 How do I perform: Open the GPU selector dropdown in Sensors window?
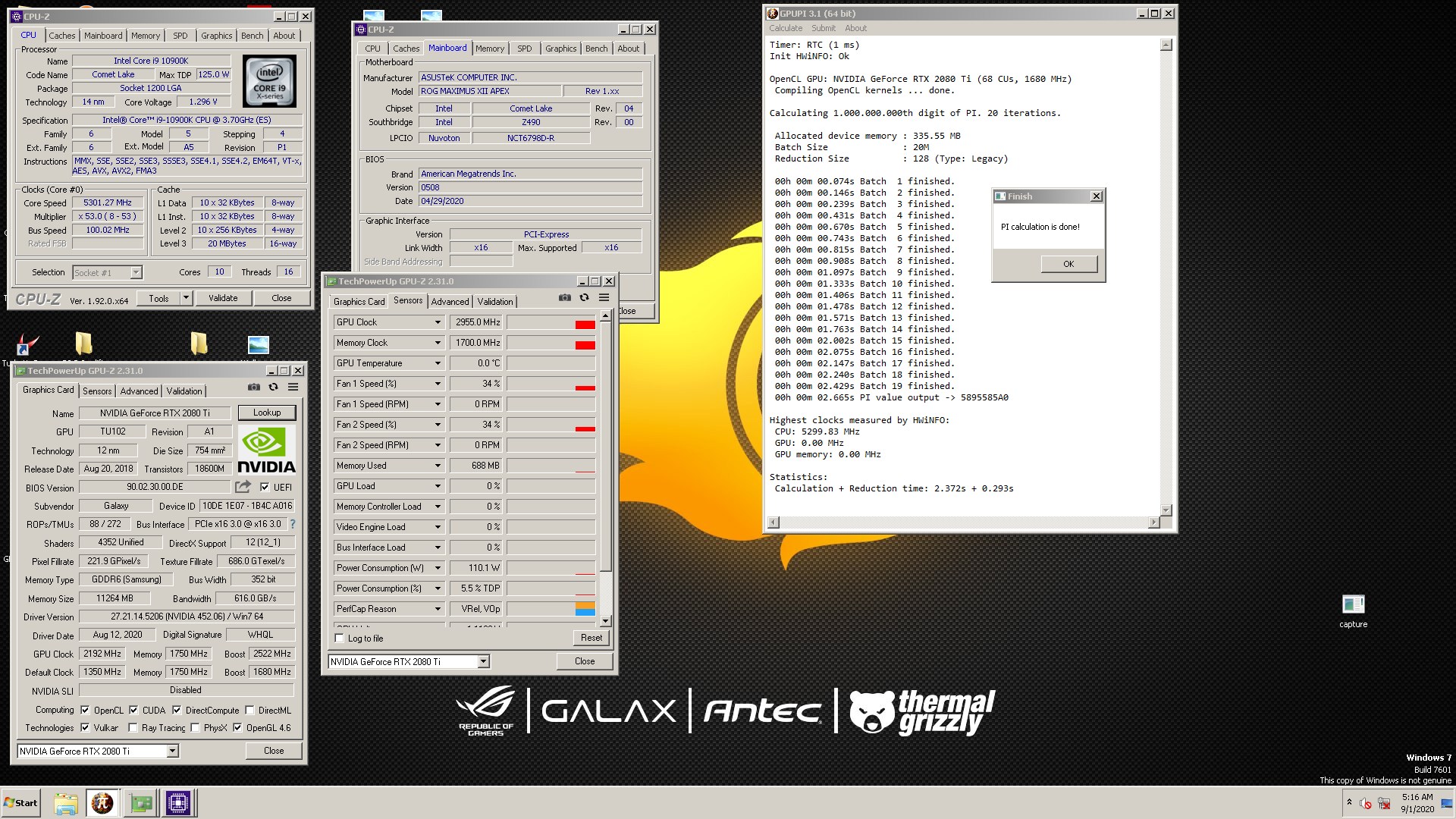(x=483, y=662)
